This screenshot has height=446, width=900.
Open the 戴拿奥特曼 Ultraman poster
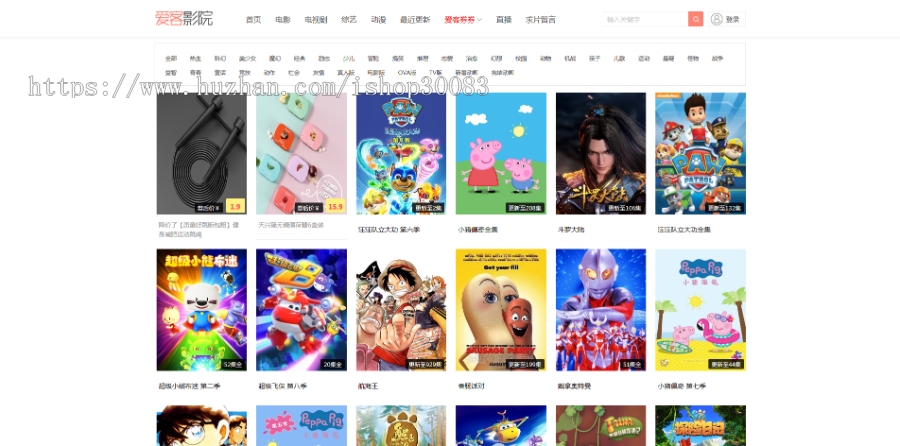click(x=600, y=310)
